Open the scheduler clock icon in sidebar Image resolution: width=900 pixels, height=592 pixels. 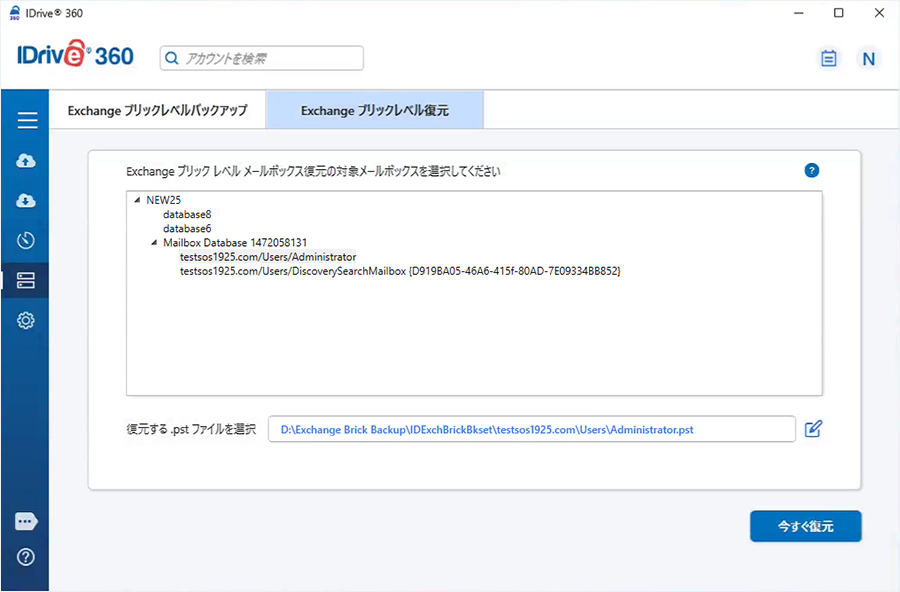point(27,240)
